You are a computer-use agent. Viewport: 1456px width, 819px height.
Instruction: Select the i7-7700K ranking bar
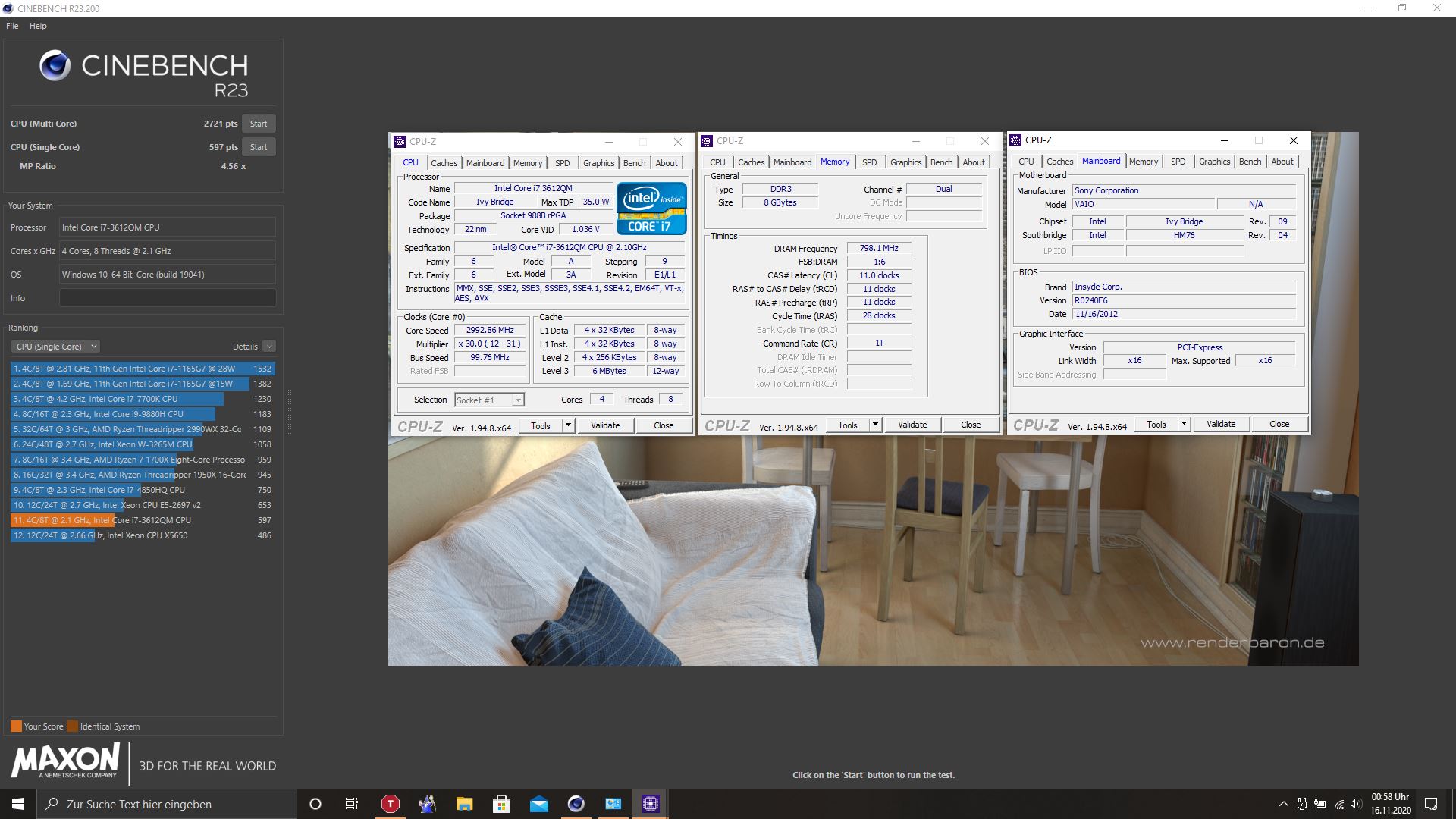coord(118,399)
